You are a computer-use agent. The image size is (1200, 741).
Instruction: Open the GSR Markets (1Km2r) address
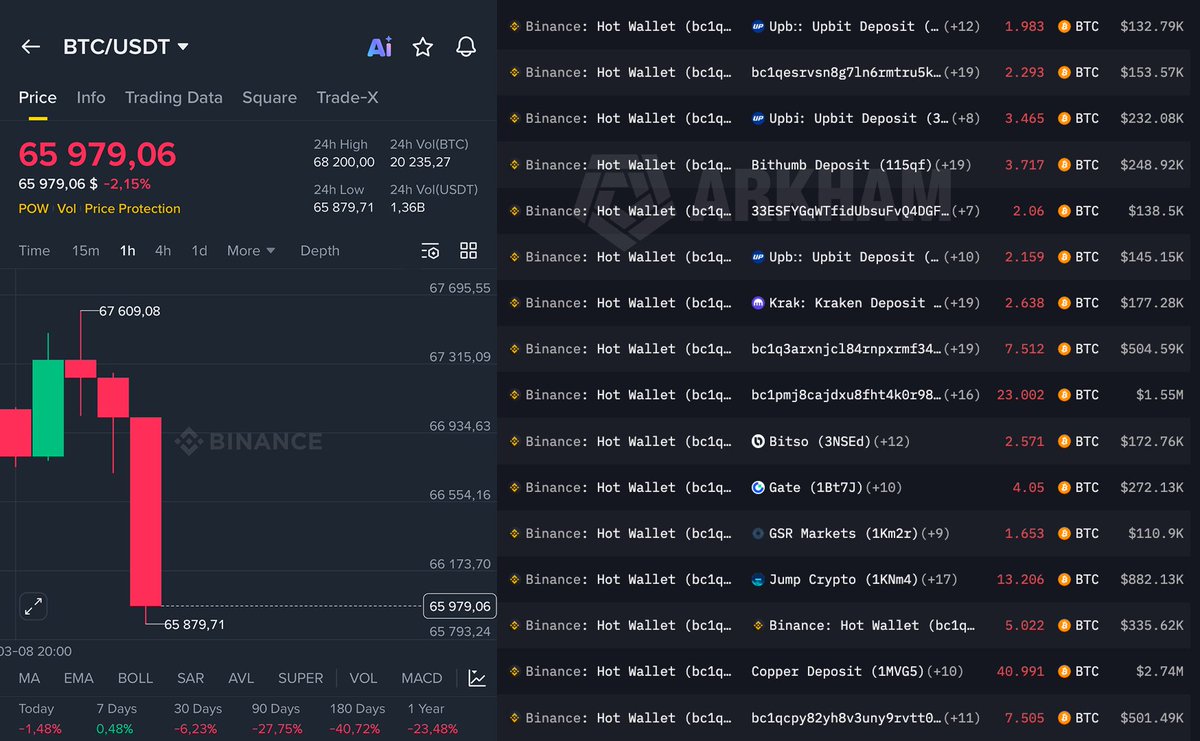coord(845,533)
